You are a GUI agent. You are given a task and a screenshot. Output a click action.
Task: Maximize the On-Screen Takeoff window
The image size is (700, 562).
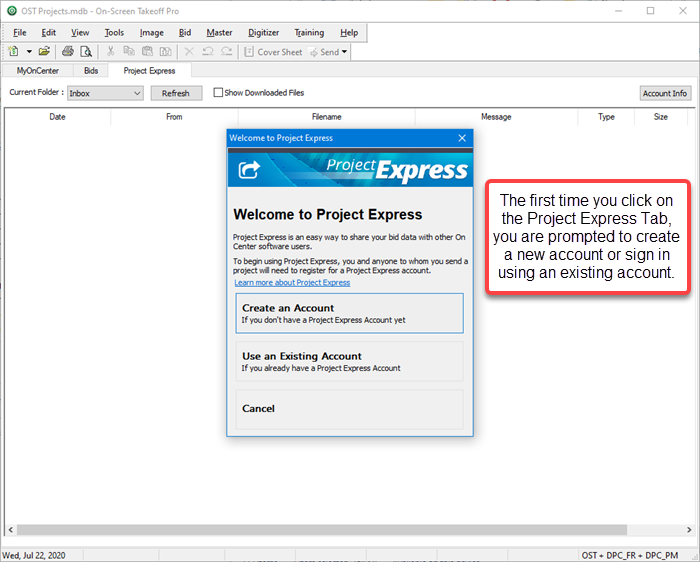tap(650, 11)
